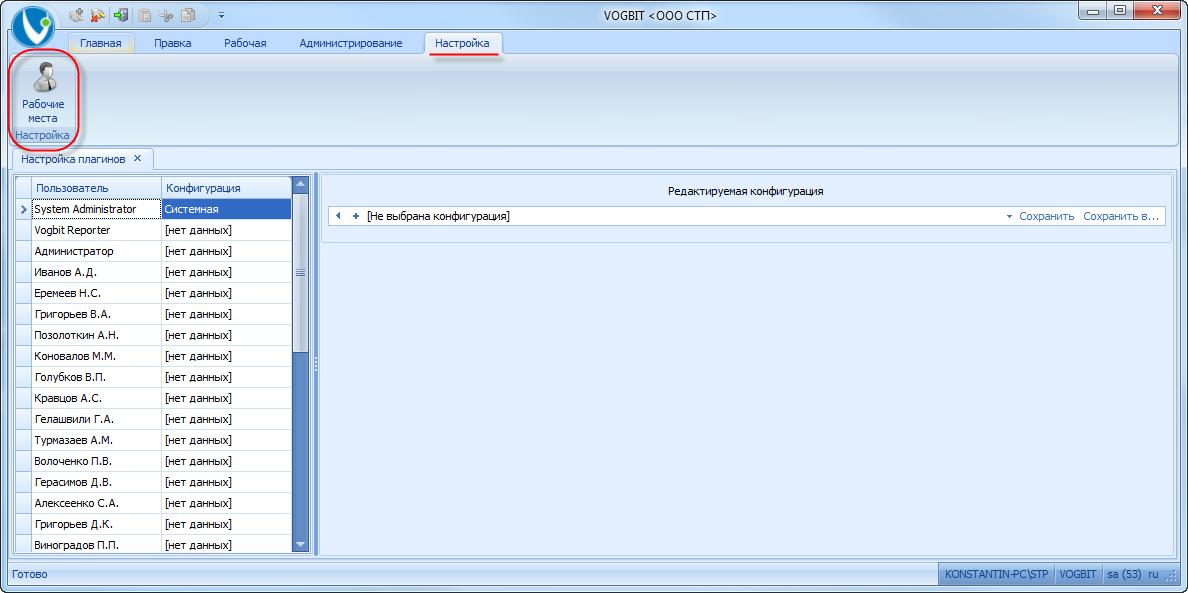Click the scissors cut icon
The width and height of the screenshot is (1188, 593).
[167, 15]
